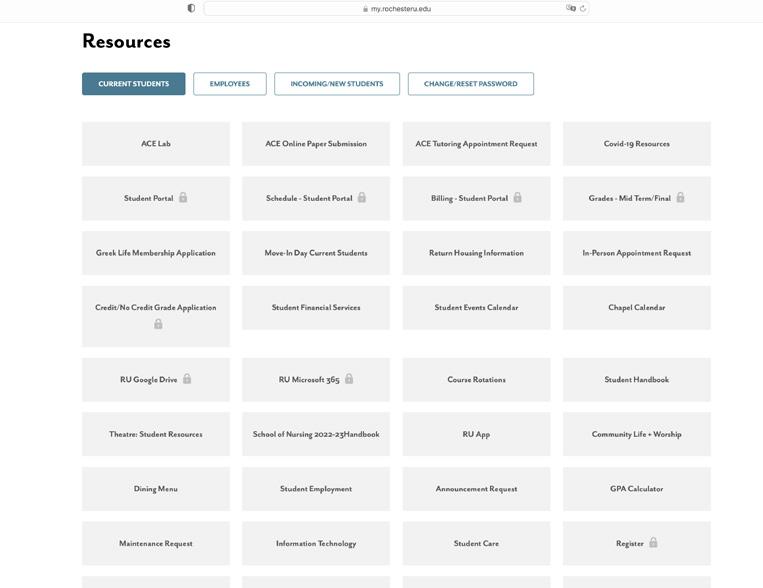Open ACE Online Paper Submission

click(316, 144)
